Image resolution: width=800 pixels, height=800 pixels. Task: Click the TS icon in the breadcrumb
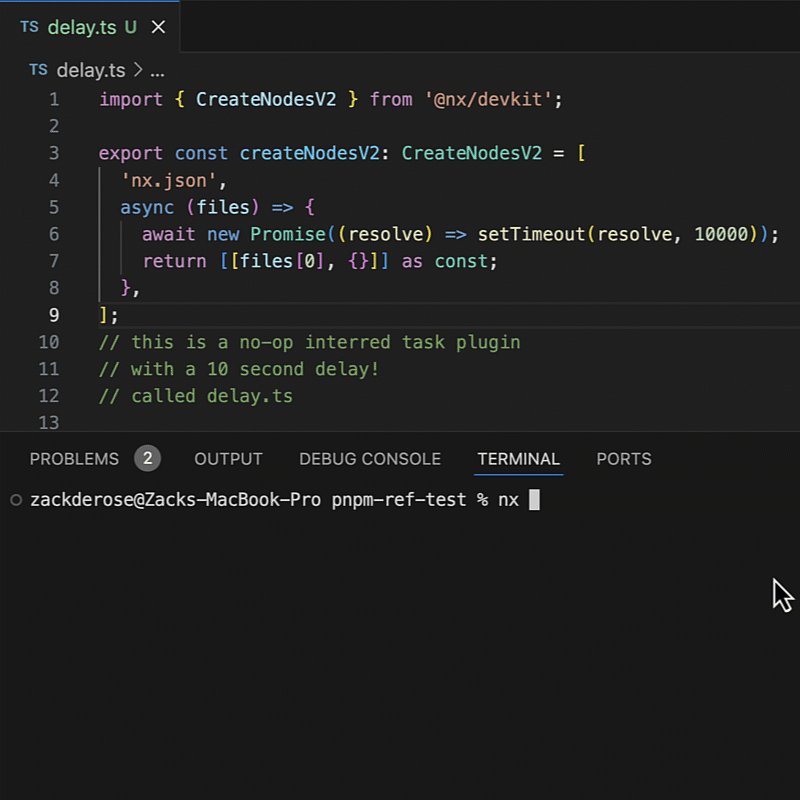pyautogui.click(x=38, y=70)
